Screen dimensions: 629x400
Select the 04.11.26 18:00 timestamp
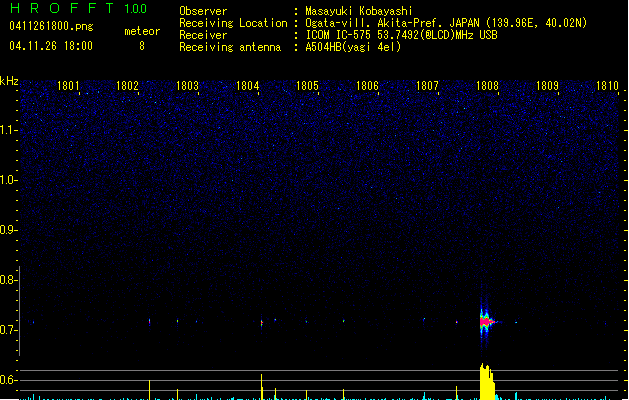pyautogui.click(x=50, y=46)
